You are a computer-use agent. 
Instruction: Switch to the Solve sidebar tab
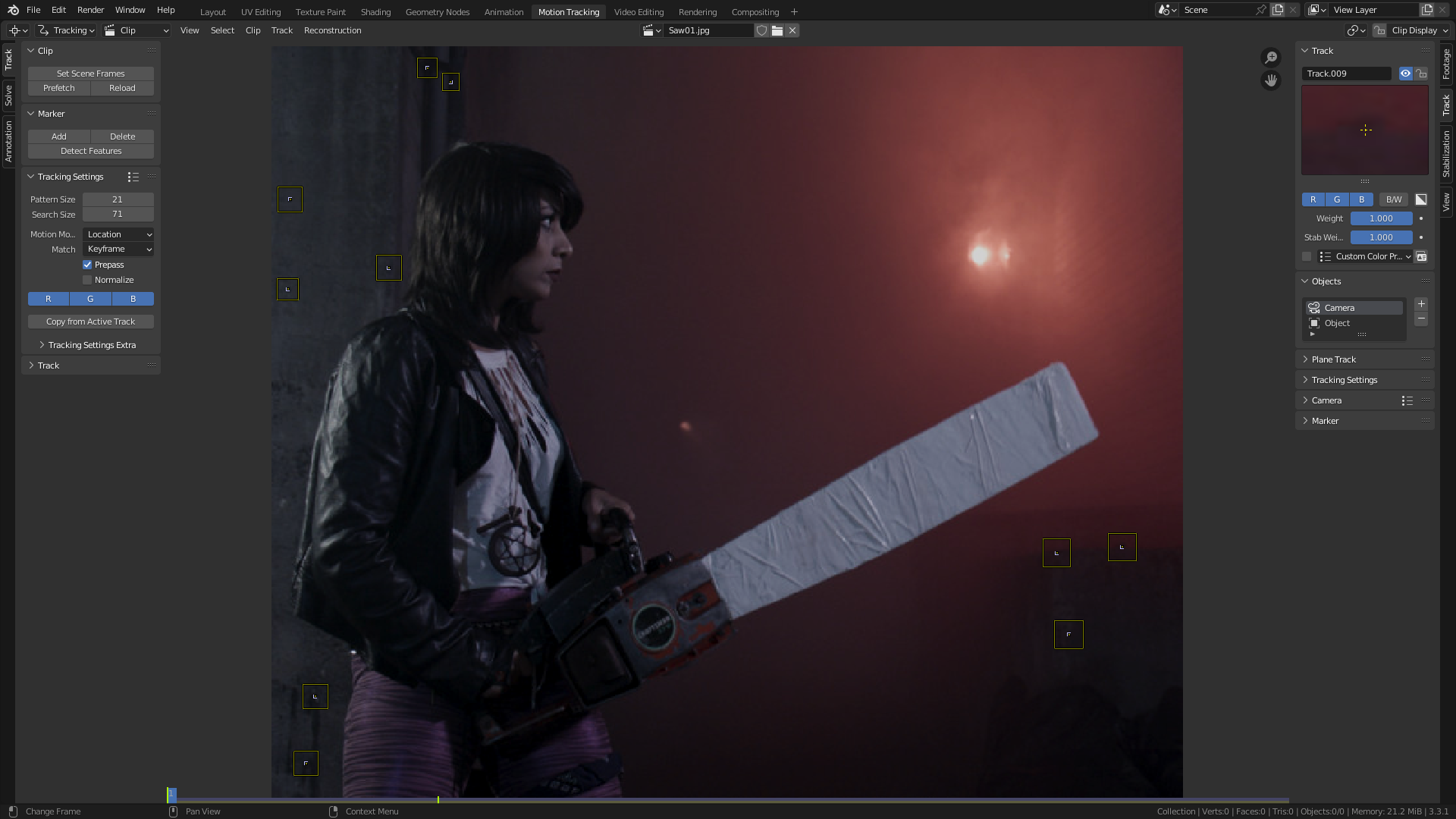8,95
